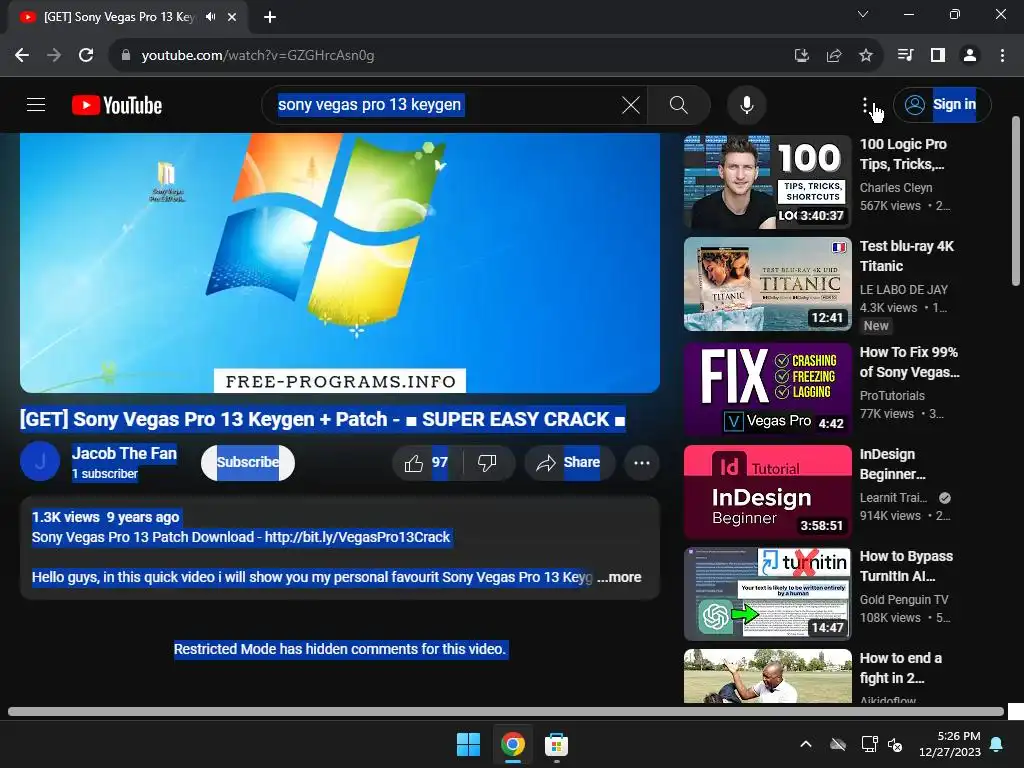Image resolution: width=1024 pixels, height=768 pixels.
Task: Go to YouTube home via logo
Action: pyautogui.click(x=117, y=105)
